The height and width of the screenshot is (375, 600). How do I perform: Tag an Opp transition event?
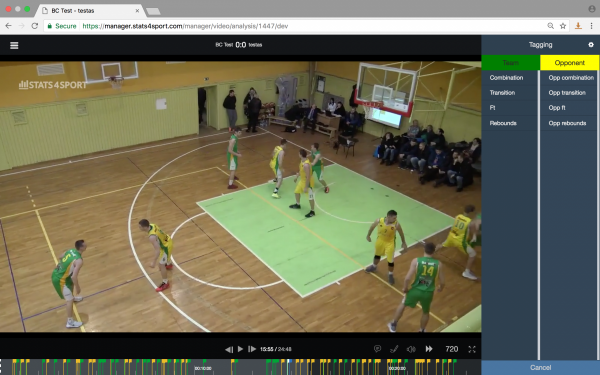[x=569, y=93]
